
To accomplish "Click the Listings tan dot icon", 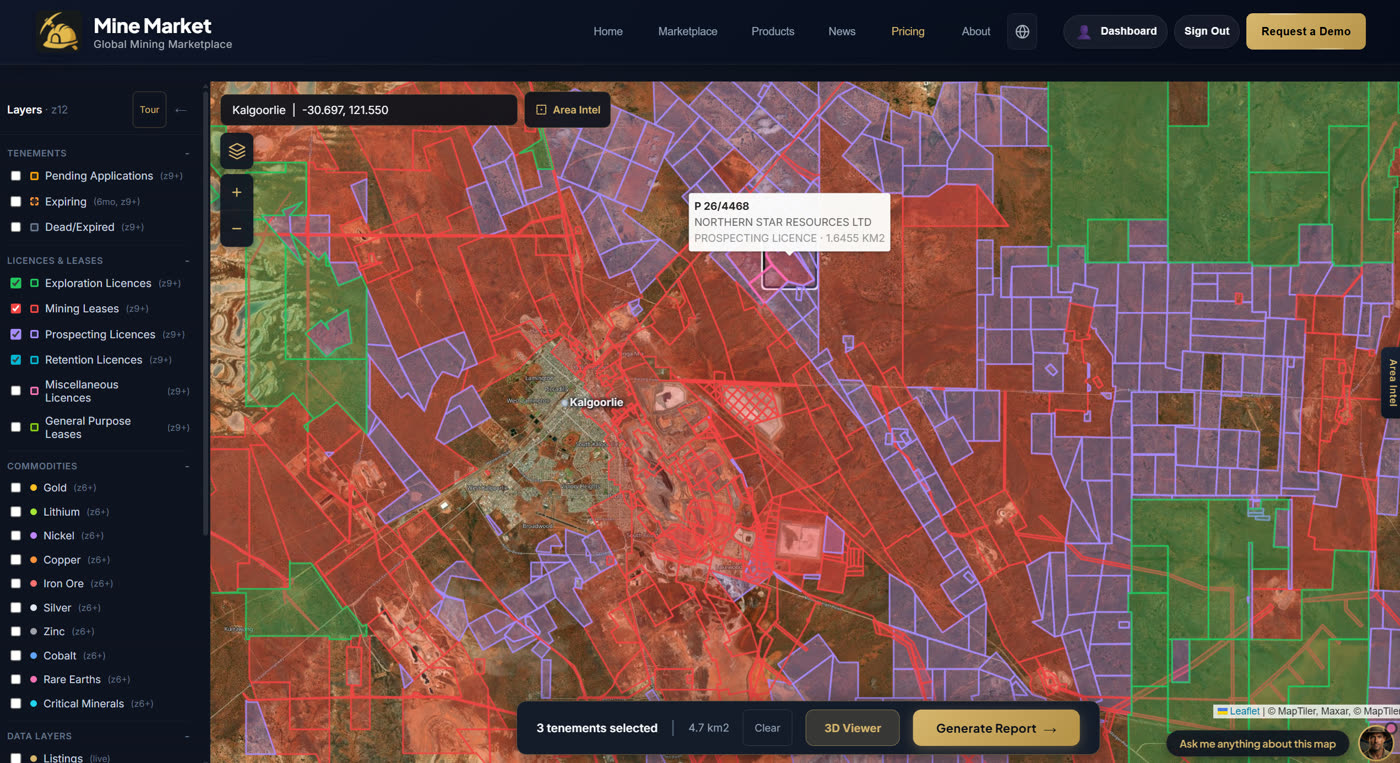I will 34,758.
